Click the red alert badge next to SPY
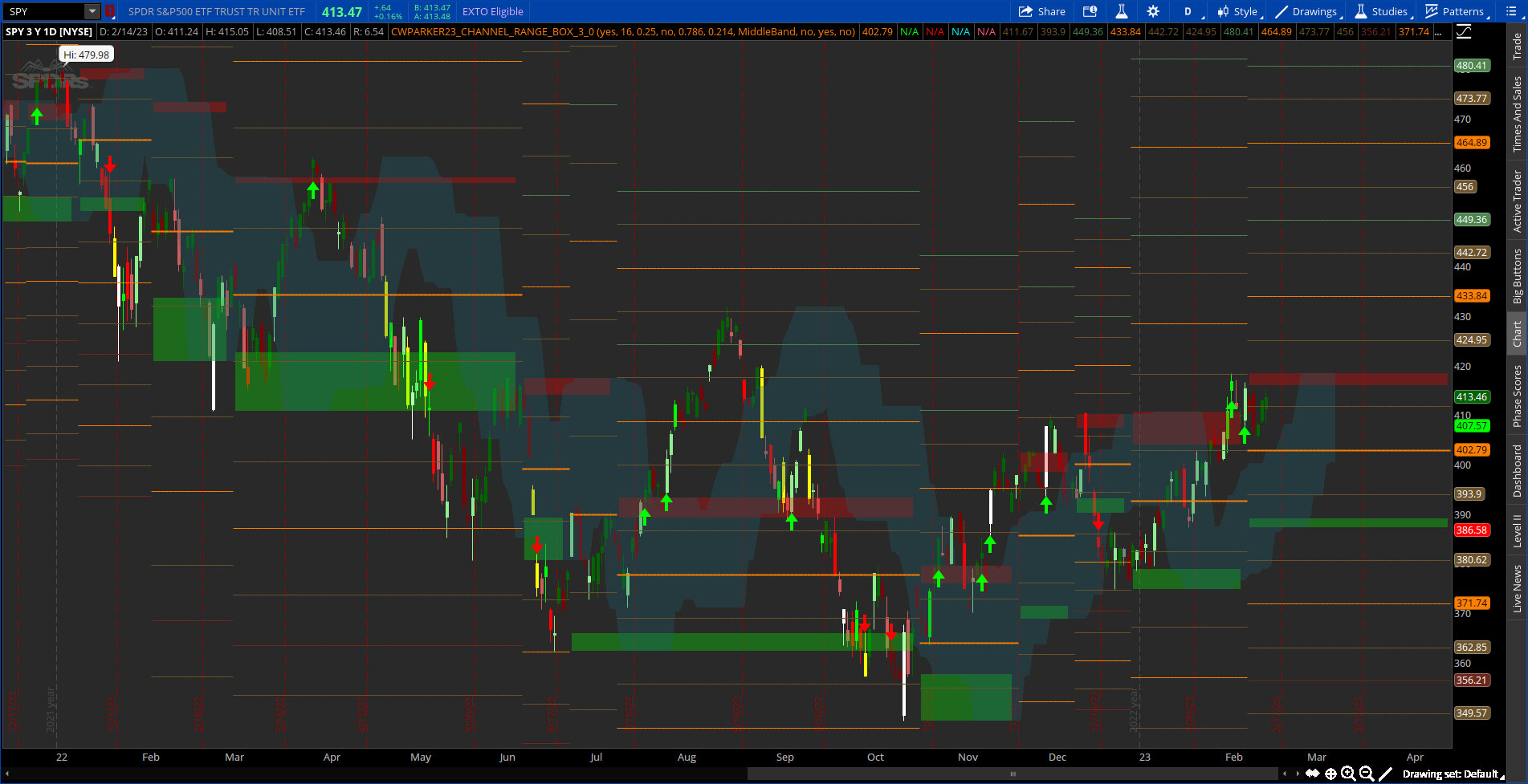1528x784 pixels. 110,11
